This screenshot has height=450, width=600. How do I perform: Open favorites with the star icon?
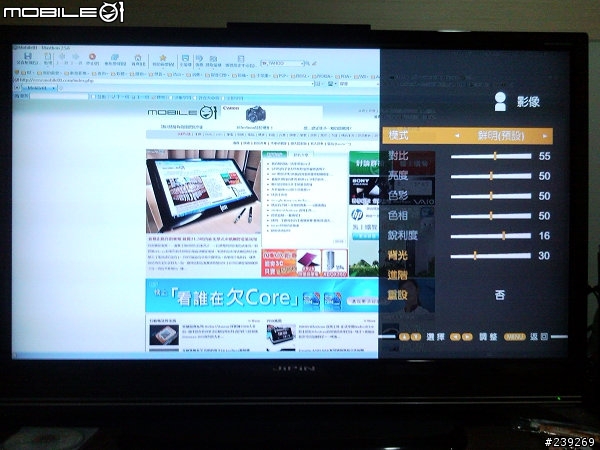(x=163, y=58)
